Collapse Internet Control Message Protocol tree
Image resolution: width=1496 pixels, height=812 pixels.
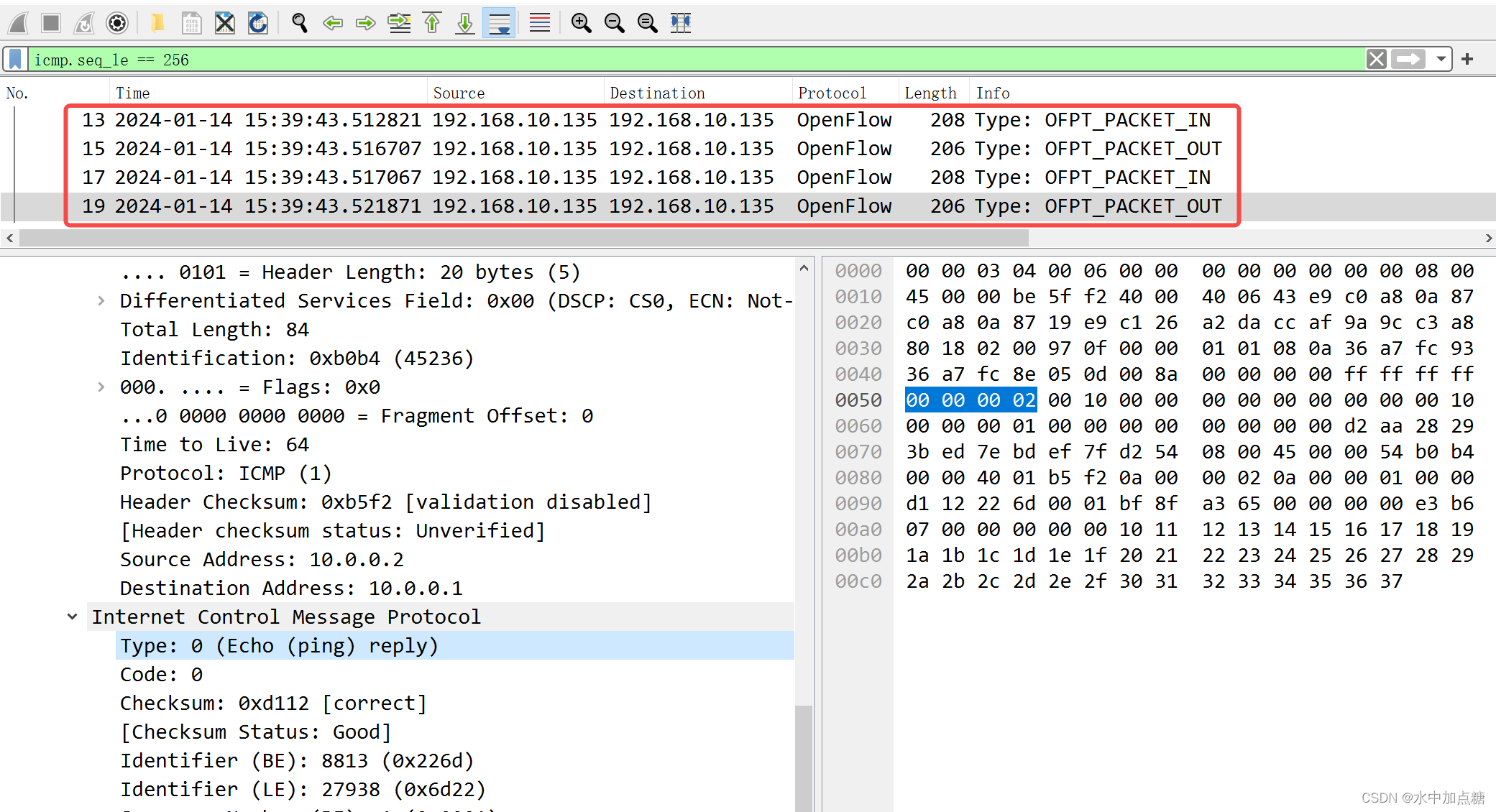(x=73, y=617)
